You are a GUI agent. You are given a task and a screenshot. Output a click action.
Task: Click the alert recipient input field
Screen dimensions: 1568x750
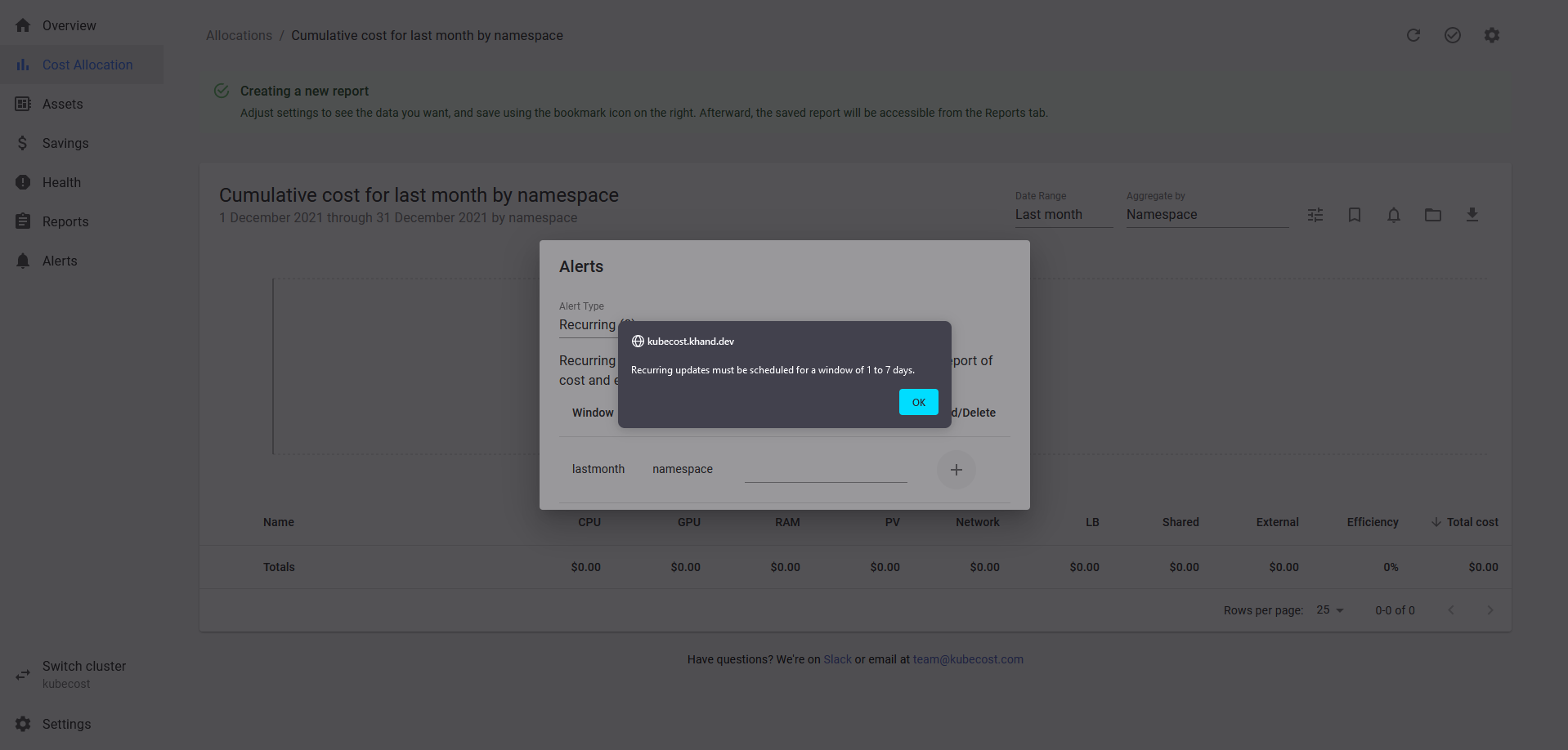[x=826, y=470]
